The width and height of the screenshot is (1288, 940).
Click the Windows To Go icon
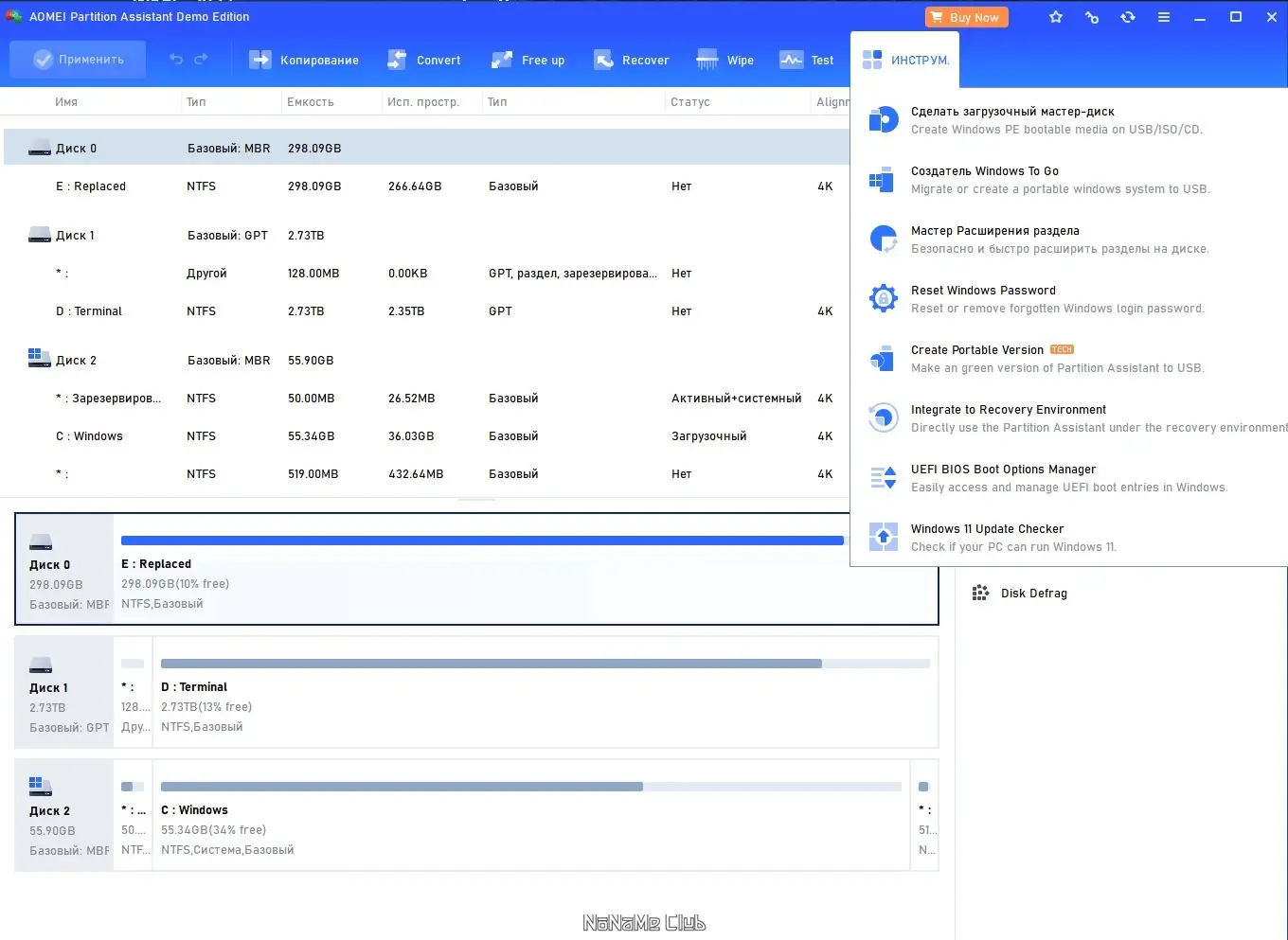[883, 179]
